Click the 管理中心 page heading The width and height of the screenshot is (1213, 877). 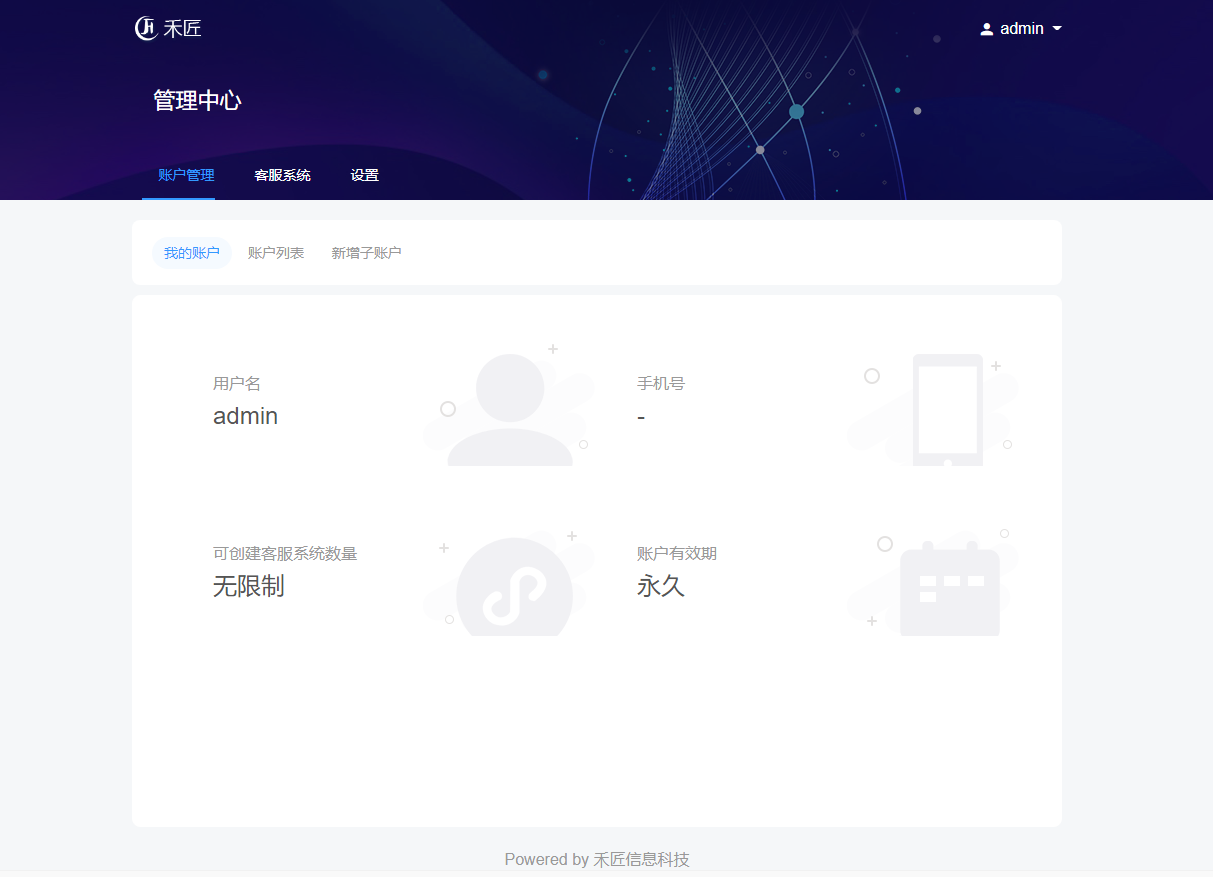[197, 100]
